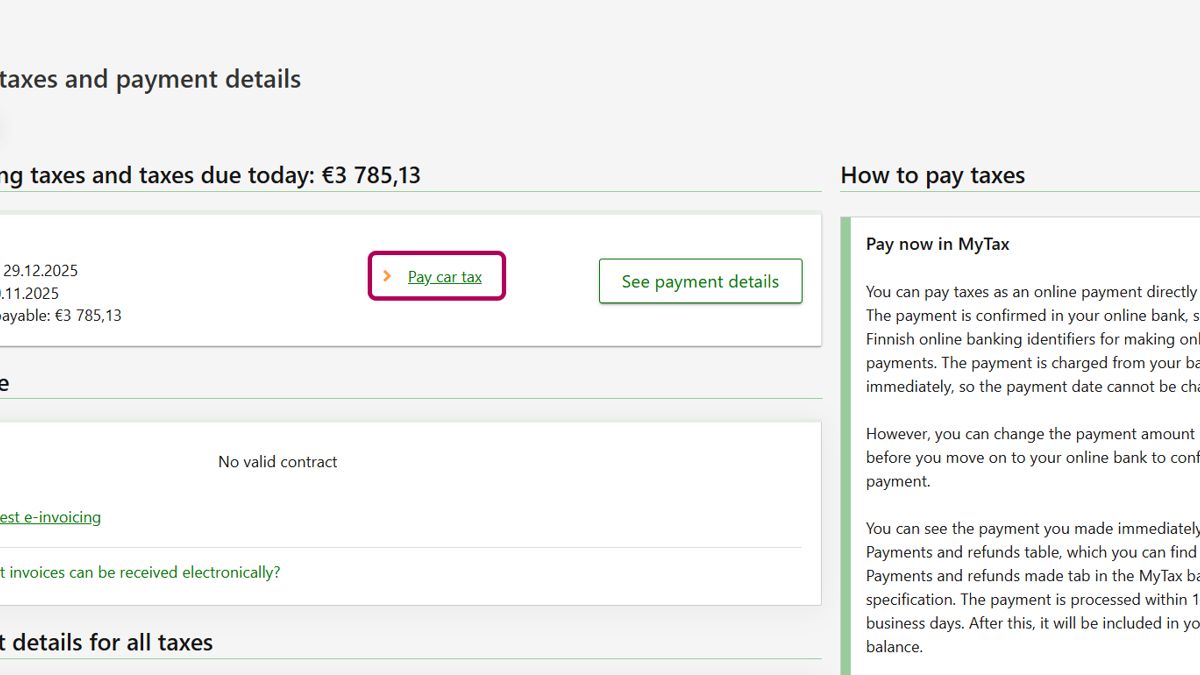The width and height of the screenshot is (1200, 675).
Task: Expand the invoices received electronically question
Action: (x=140, y=572)
